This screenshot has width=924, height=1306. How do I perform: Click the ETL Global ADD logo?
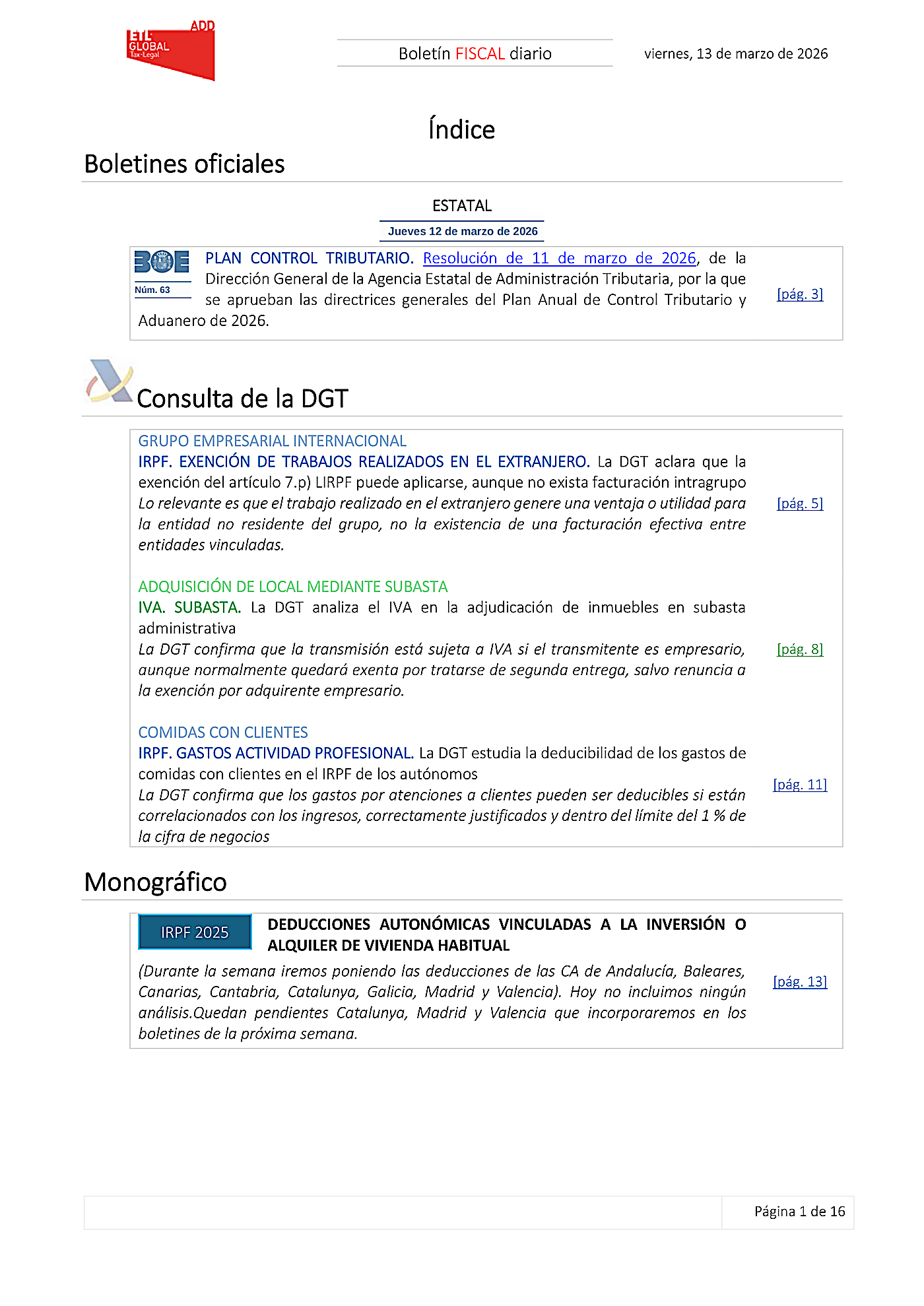coord(171,51)
